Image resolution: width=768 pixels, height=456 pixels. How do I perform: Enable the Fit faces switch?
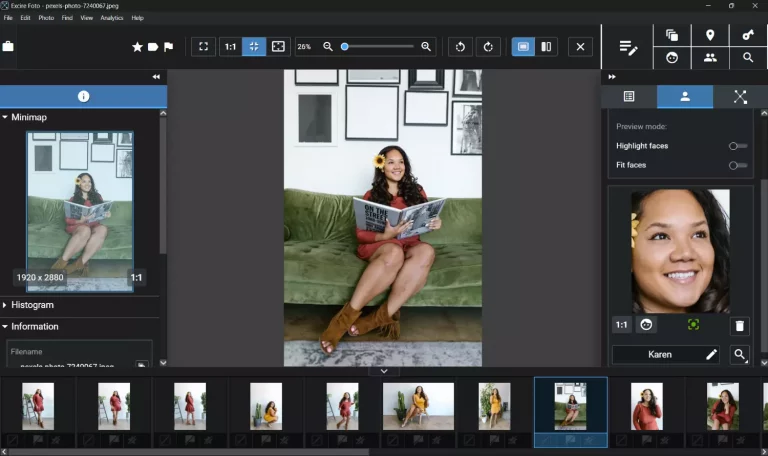(x=738, y=165)
